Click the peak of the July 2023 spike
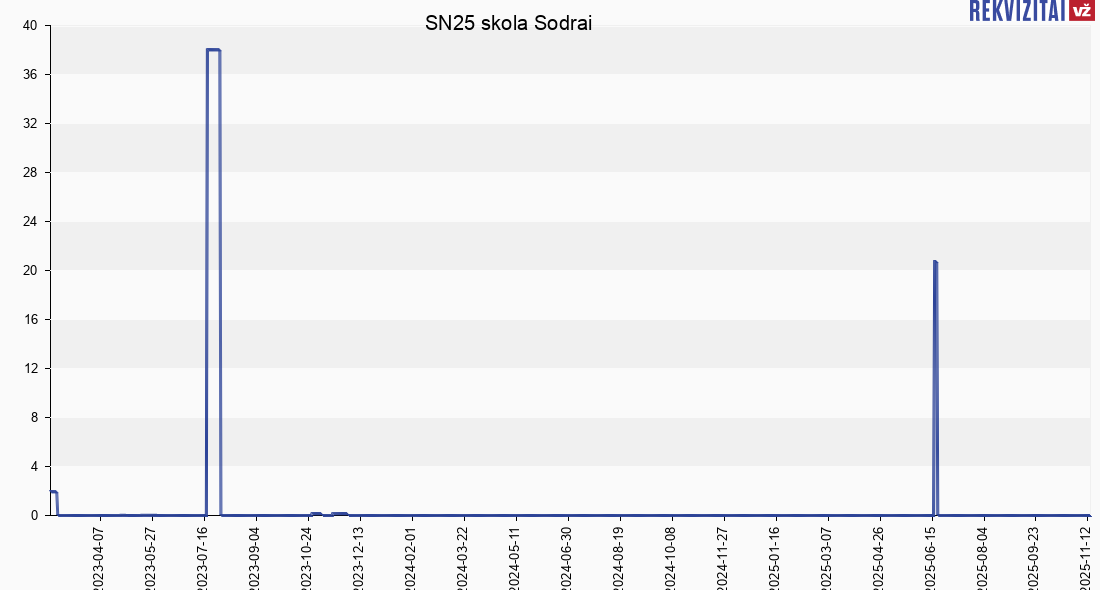 213,50
